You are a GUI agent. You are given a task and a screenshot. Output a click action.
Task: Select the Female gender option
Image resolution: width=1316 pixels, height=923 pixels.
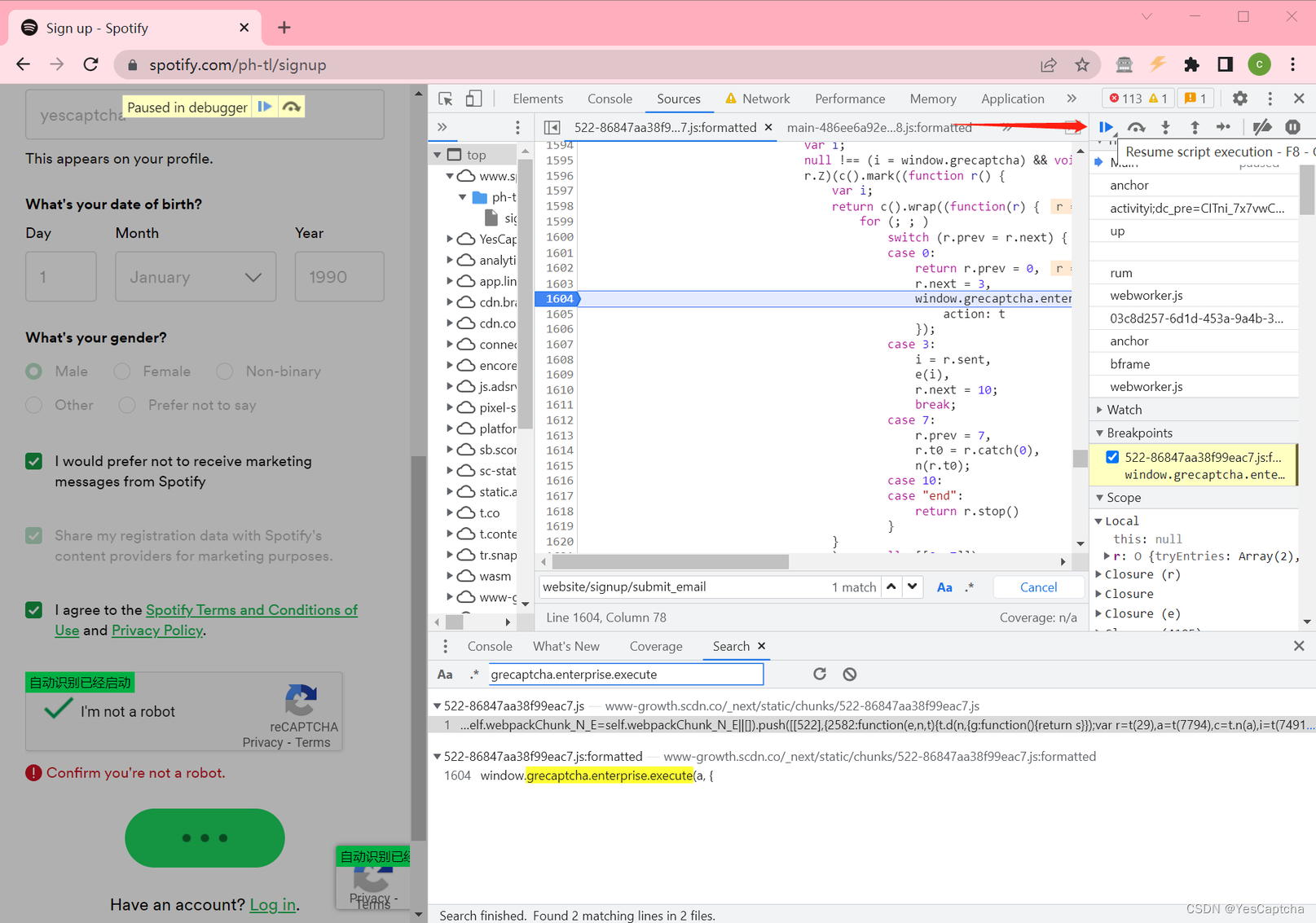(x=122, y=371)
